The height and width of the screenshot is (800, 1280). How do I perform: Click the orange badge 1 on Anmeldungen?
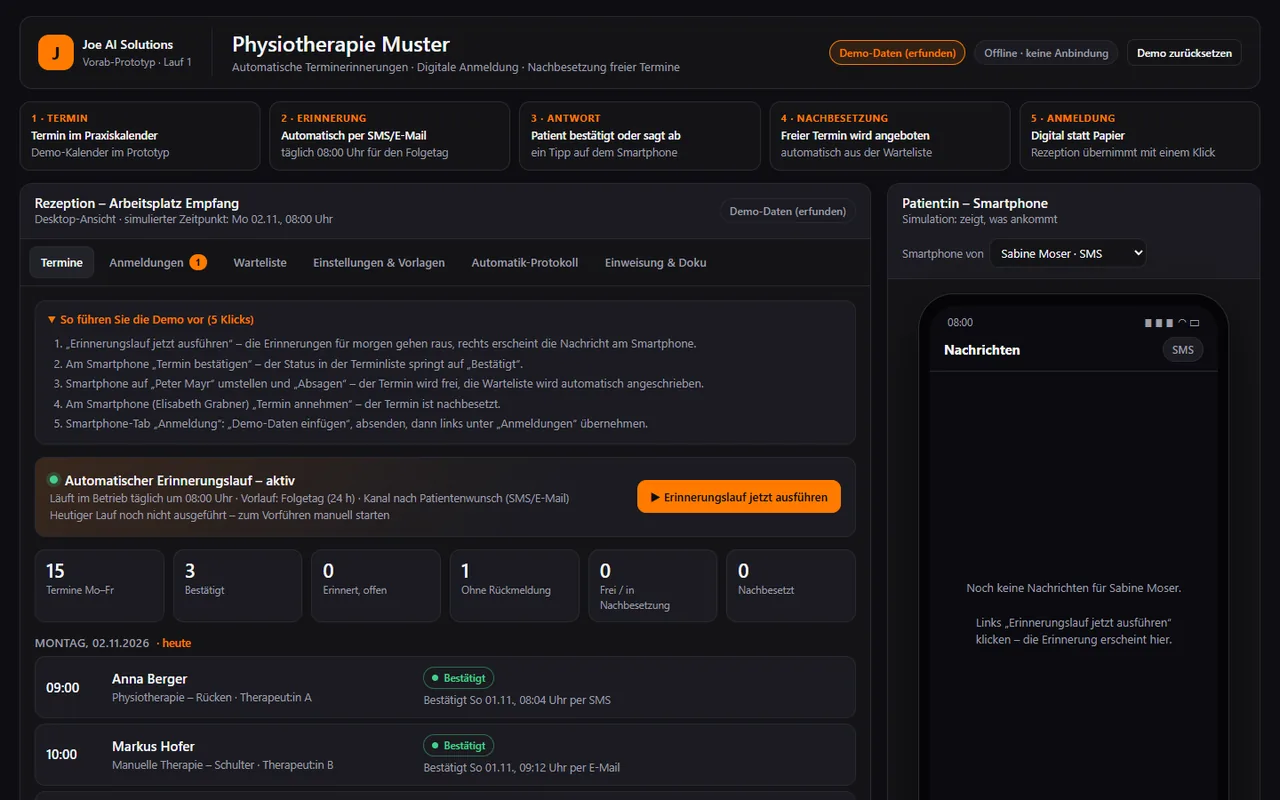point(198,262)
